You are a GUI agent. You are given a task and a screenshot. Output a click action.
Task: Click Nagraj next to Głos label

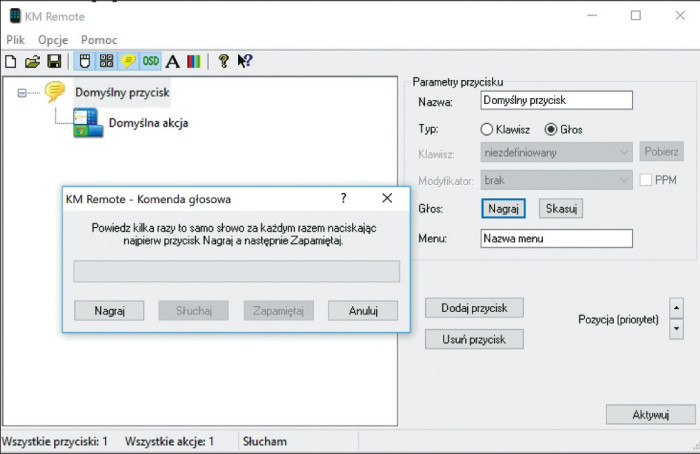coord(503,208)
